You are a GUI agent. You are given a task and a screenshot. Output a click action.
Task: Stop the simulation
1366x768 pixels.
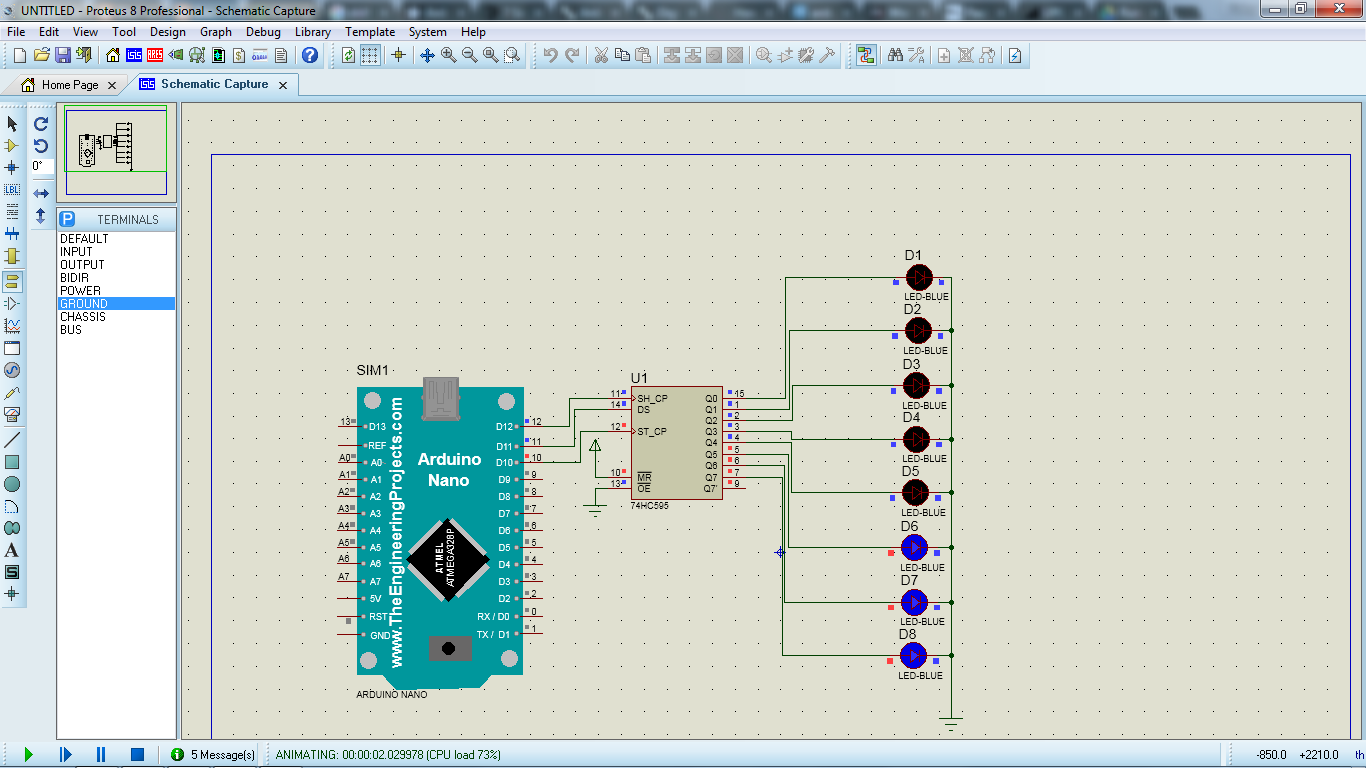pos(135,755)
